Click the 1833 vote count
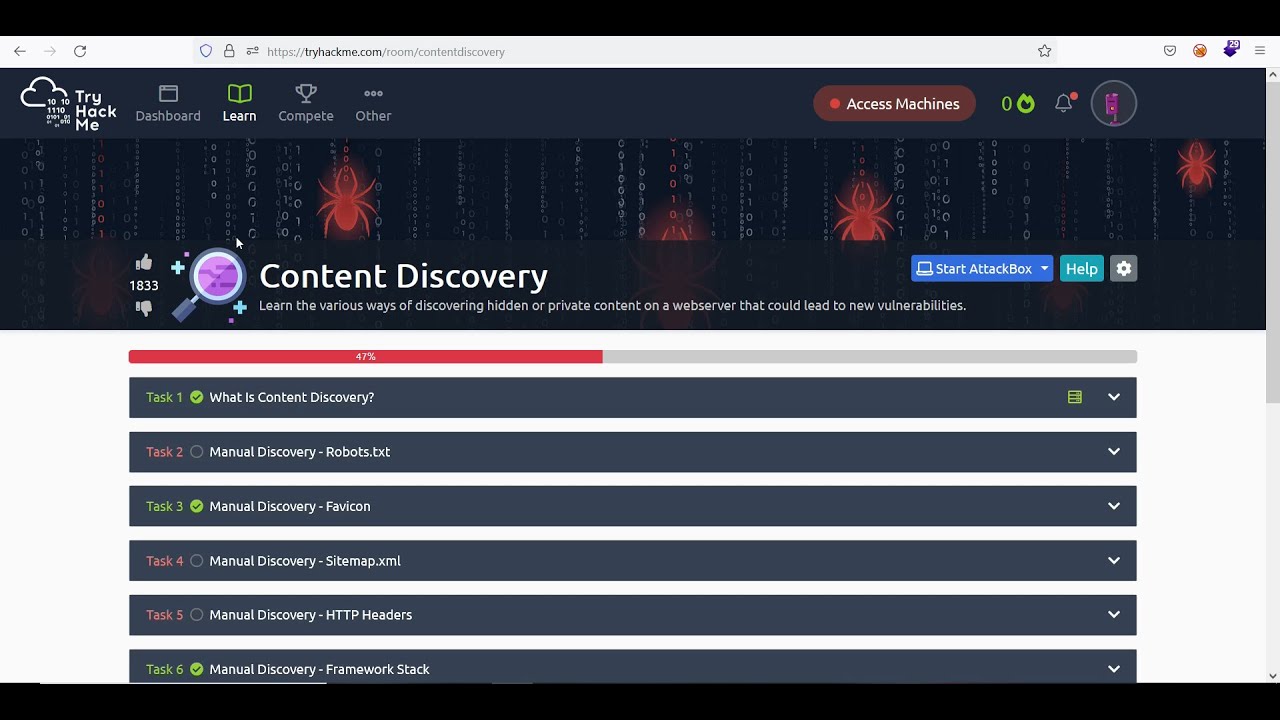 pos(144,285)
